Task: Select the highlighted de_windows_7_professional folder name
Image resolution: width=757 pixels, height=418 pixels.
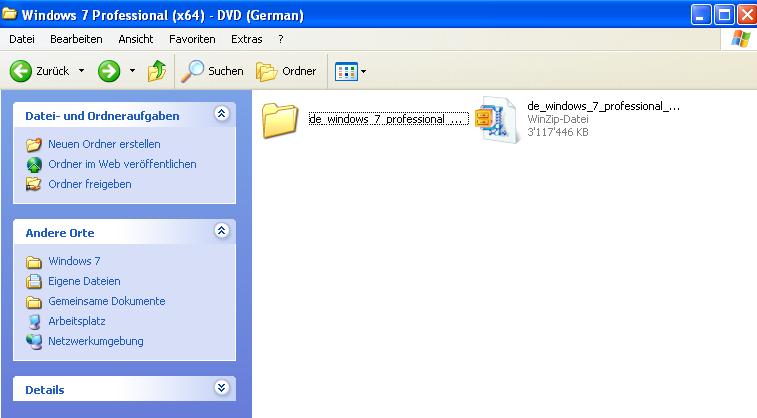Action: click(x=389, y=119)
